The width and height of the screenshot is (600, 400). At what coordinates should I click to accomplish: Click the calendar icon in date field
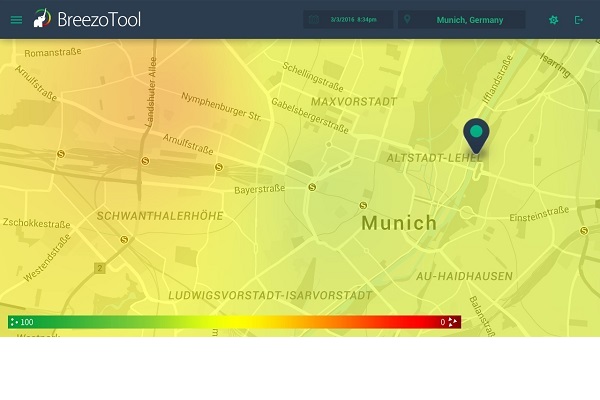tap(314, 20)
